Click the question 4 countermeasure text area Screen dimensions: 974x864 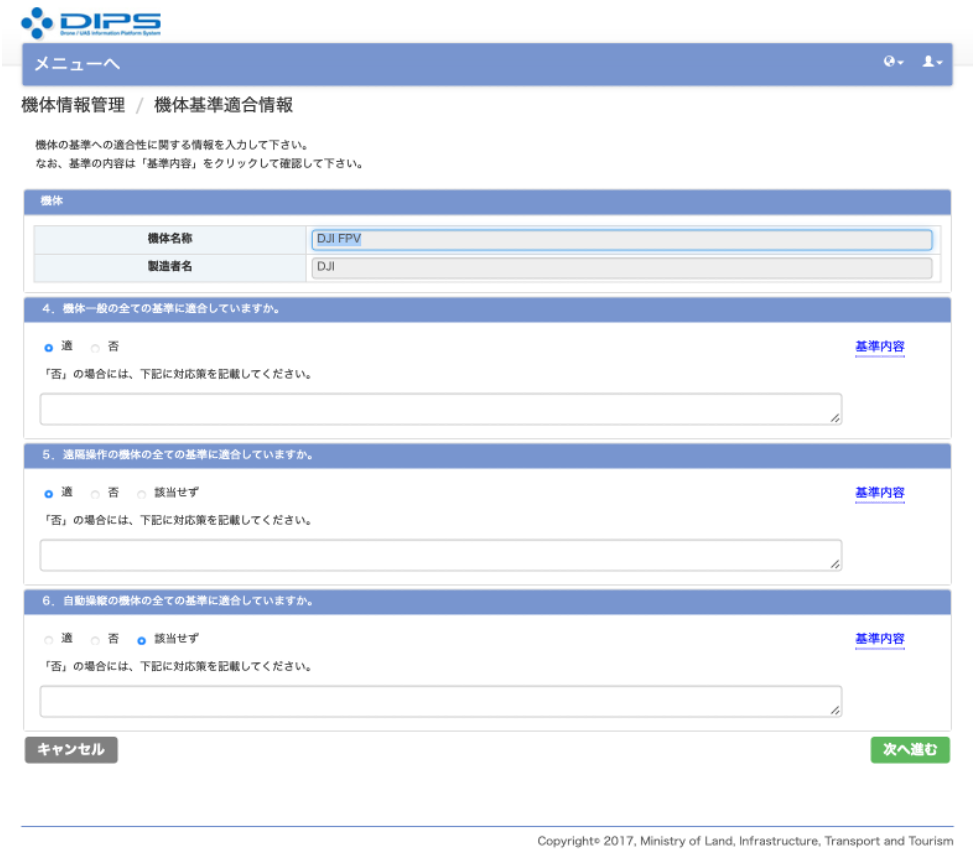pos(440,409)
